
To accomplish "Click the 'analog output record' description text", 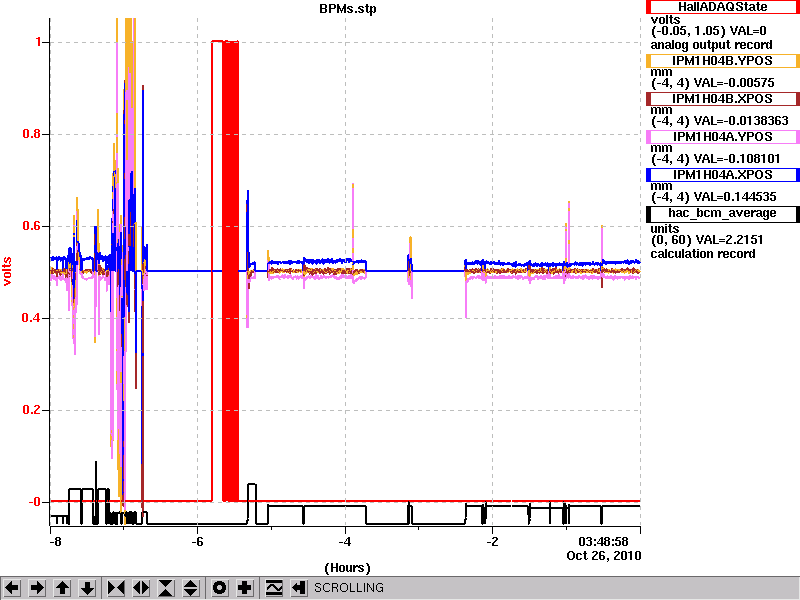I will pyautogui.click(x=711, y=45).
